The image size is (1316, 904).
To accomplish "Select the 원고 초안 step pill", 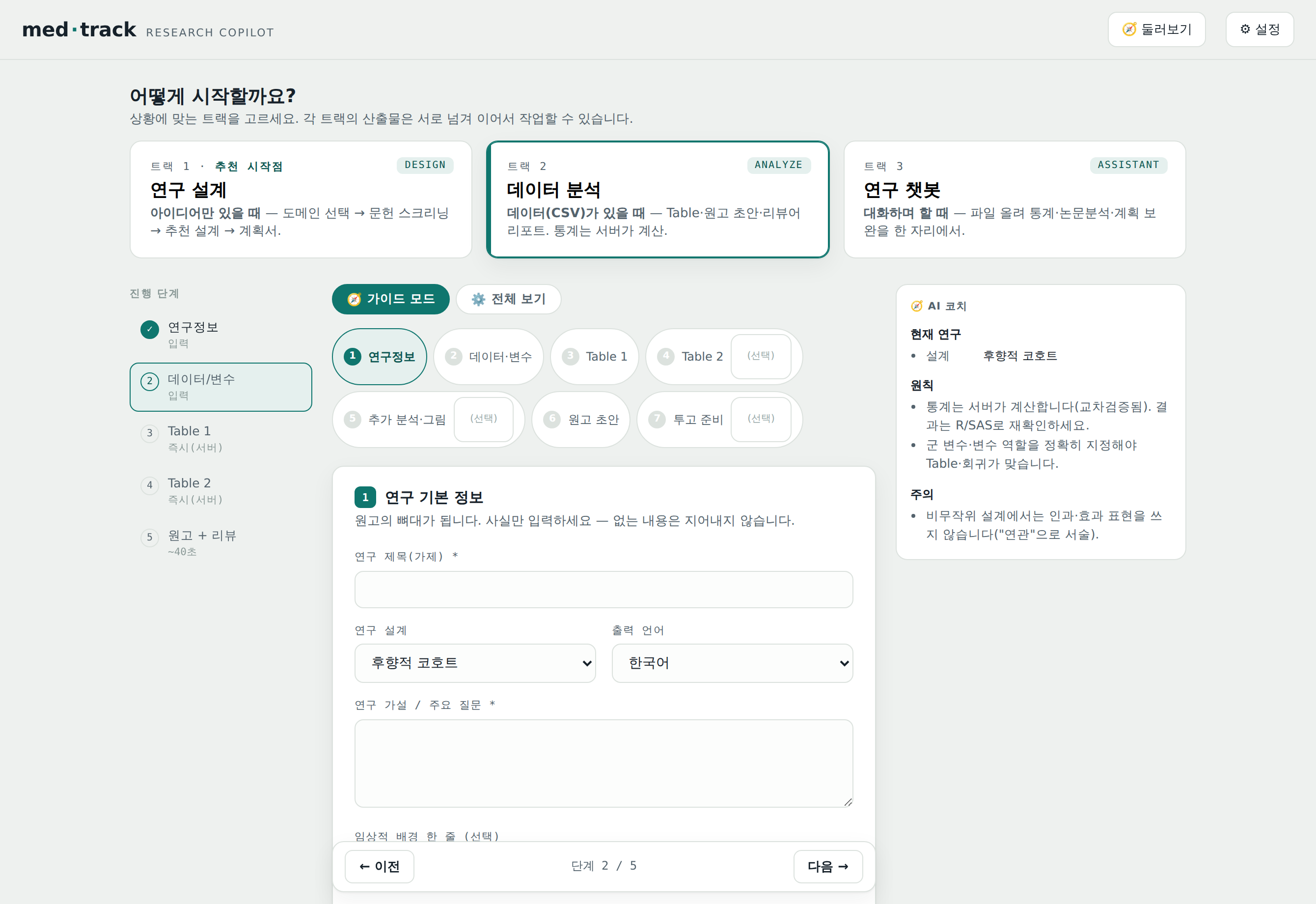I will point(581,420).
